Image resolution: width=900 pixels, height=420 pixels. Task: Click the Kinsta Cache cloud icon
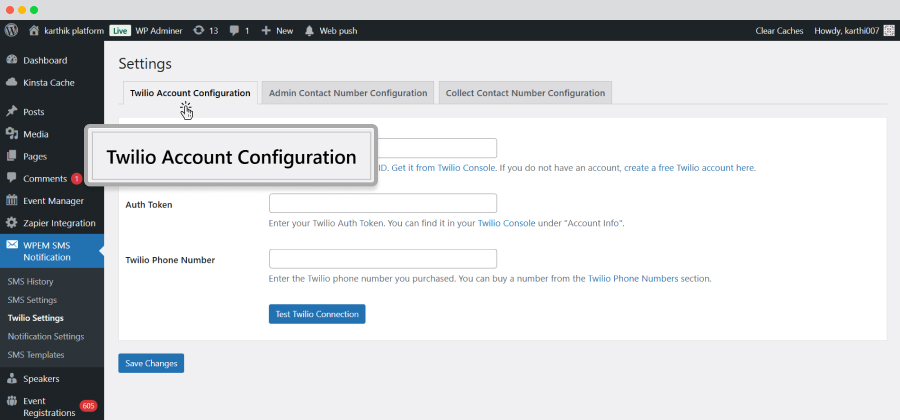tap(11, 83)
